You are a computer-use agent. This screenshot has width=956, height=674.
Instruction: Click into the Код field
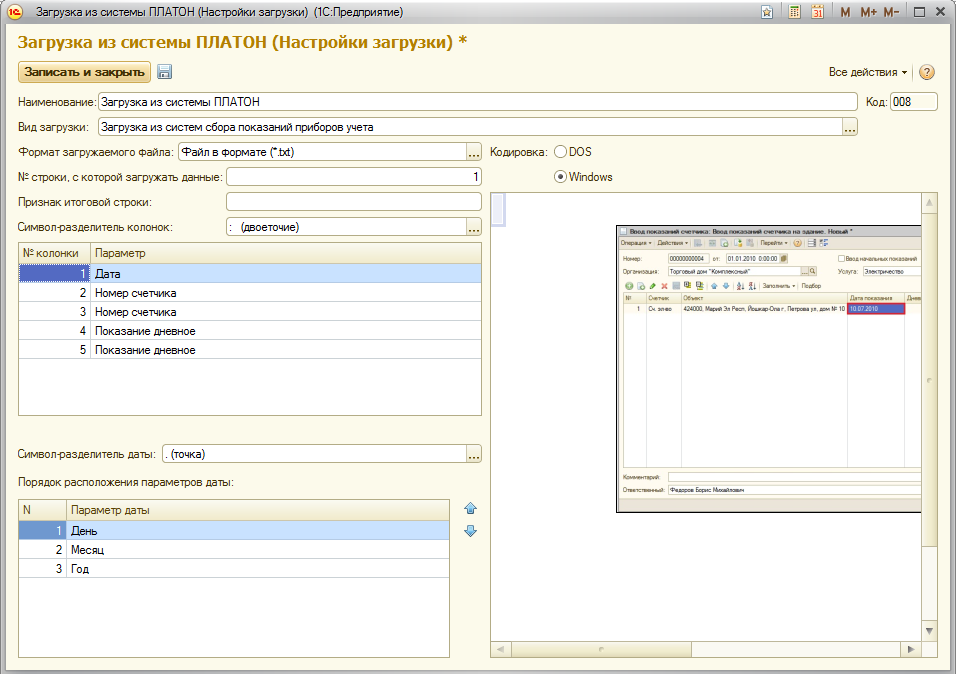(913, 102)
